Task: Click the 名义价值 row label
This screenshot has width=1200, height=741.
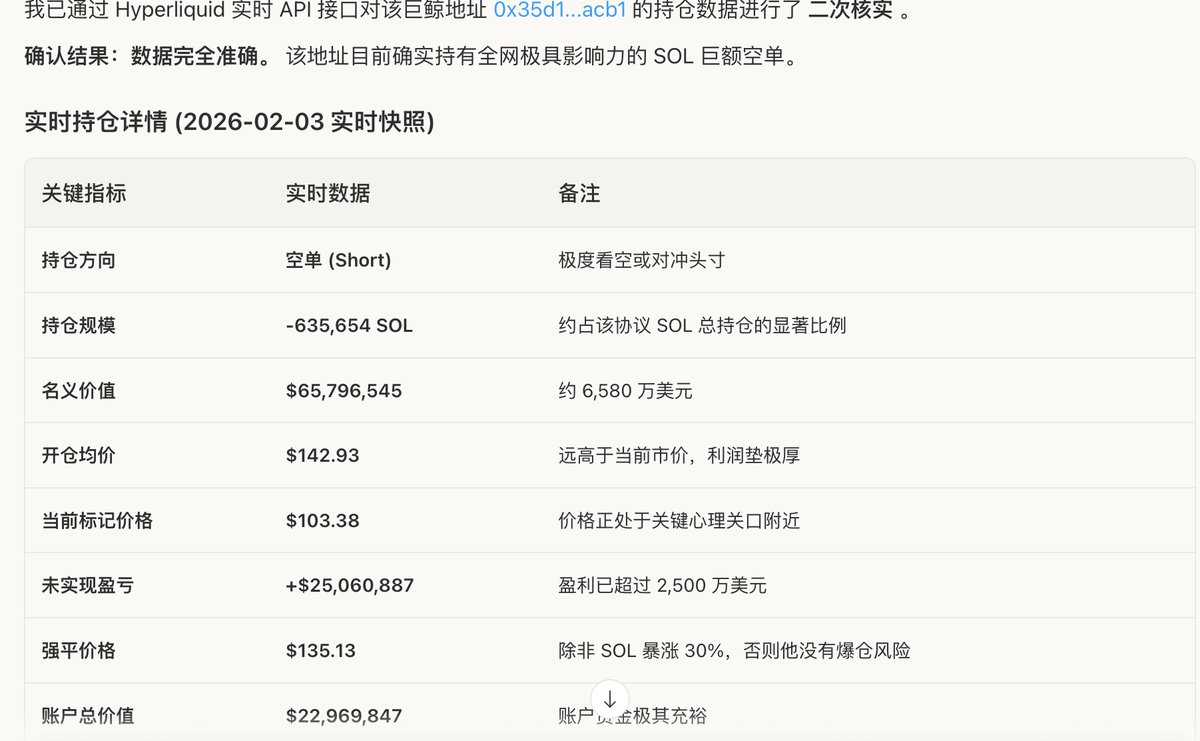Action: 79,390
